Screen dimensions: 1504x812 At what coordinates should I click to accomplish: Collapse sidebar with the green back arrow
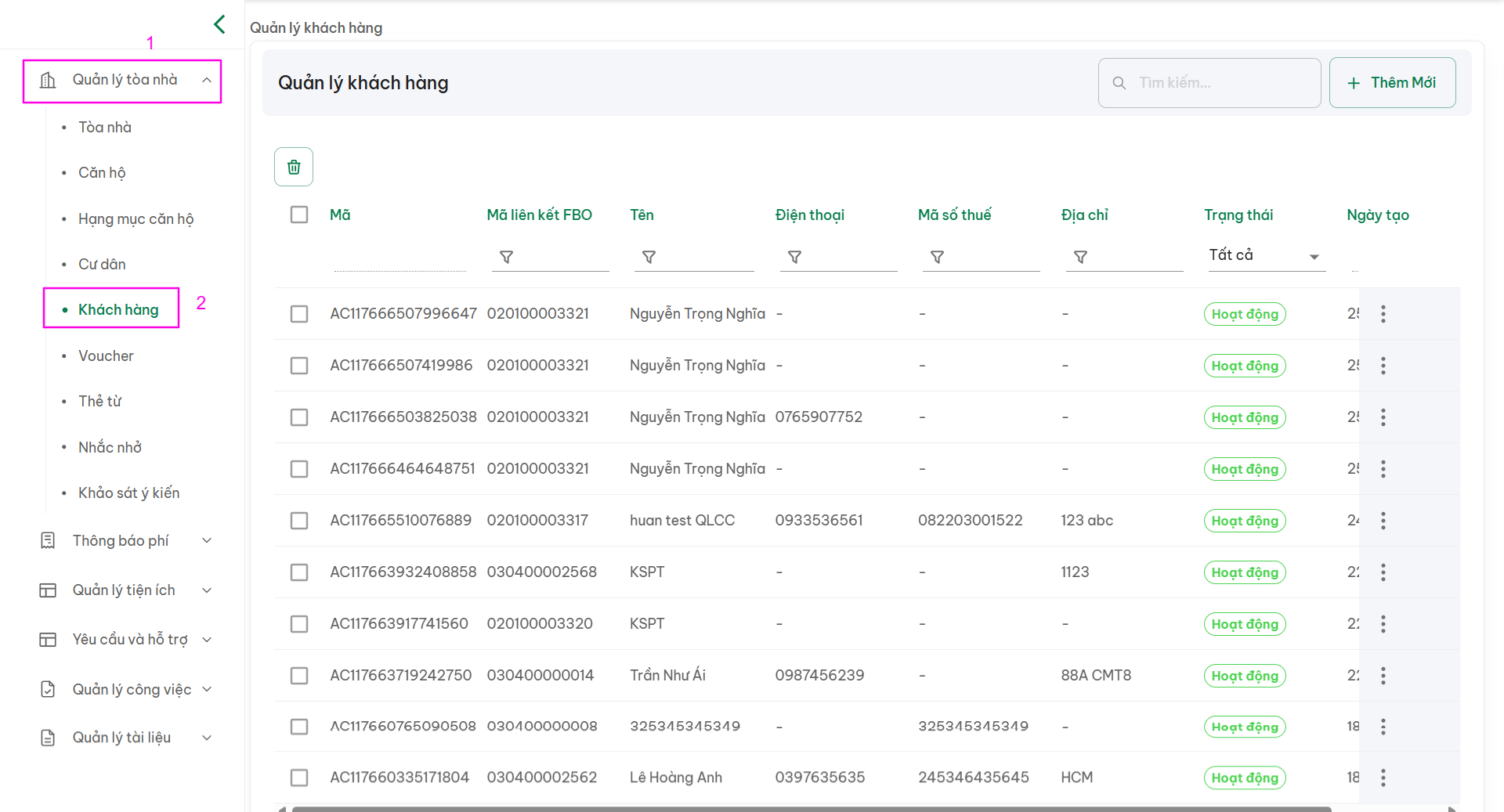(219, 24)
